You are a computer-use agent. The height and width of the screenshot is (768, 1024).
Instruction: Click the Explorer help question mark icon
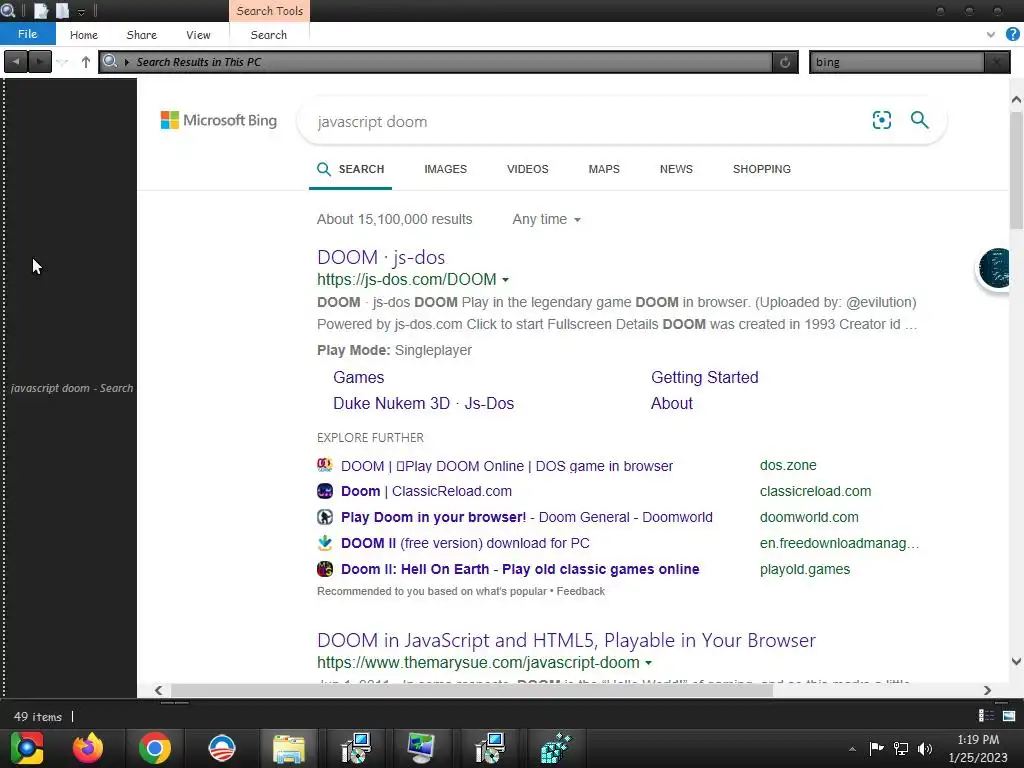coord(1013,35)
